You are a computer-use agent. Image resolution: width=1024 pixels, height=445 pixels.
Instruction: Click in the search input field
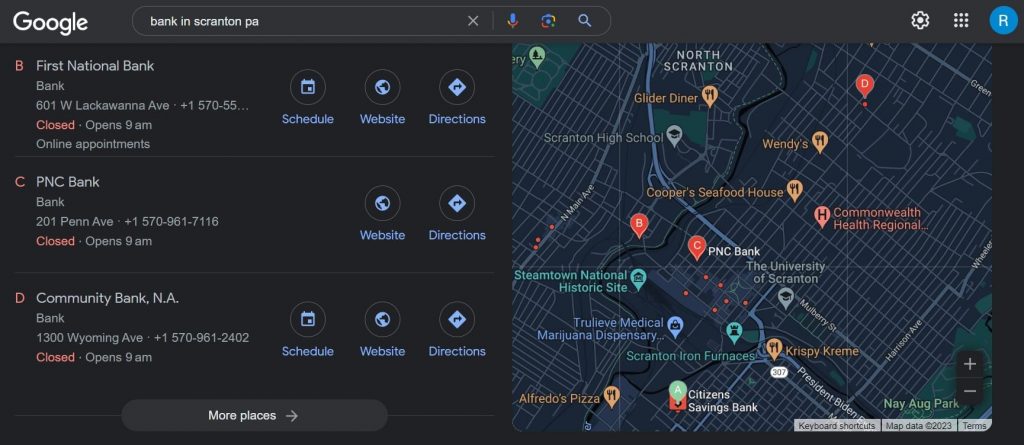point(300,21)
